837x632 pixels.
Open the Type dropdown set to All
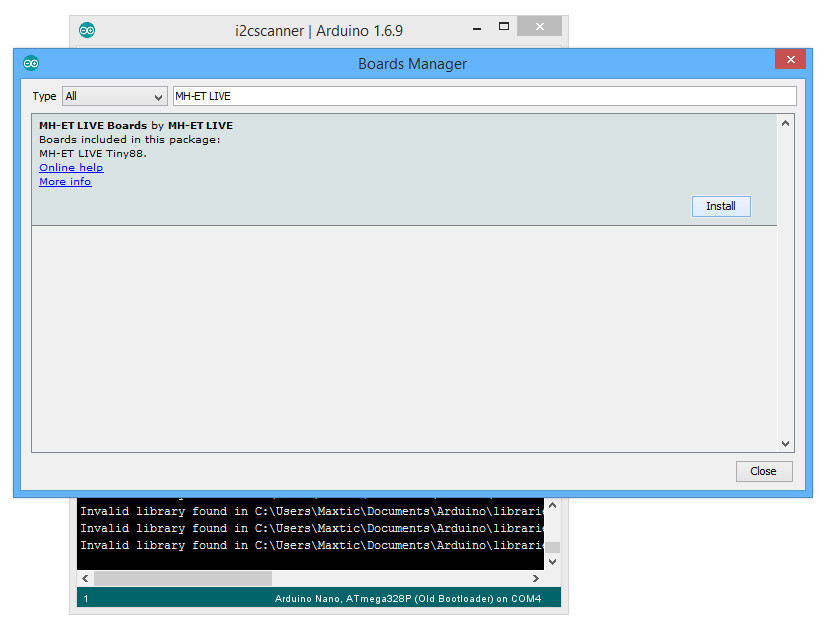114,97
